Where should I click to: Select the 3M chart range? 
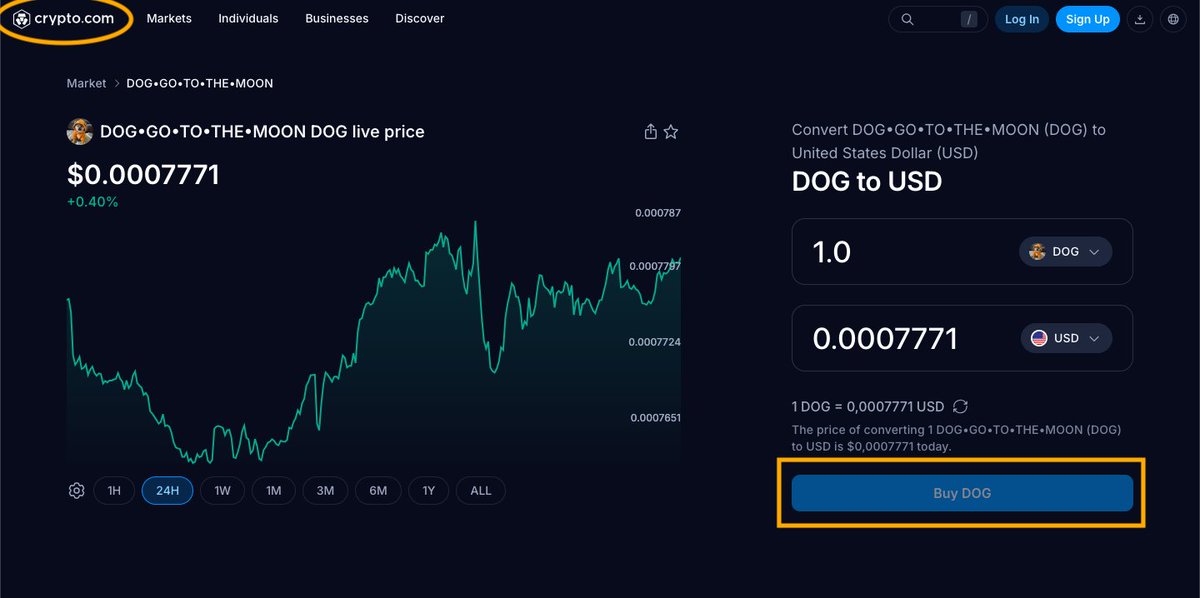click(325, 491)
